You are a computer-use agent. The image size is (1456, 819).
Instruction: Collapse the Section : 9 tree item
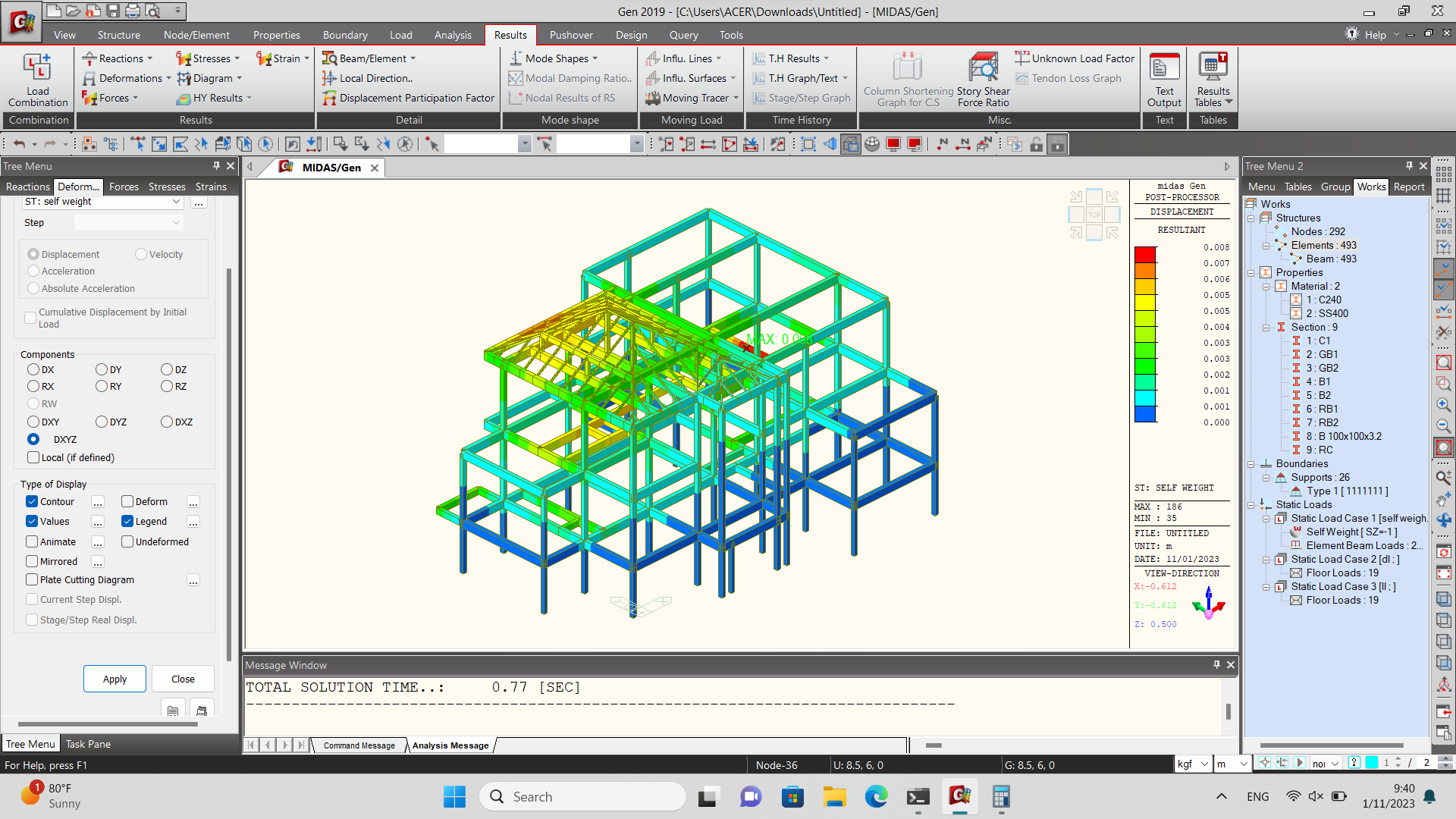[x=1267, y=327]
